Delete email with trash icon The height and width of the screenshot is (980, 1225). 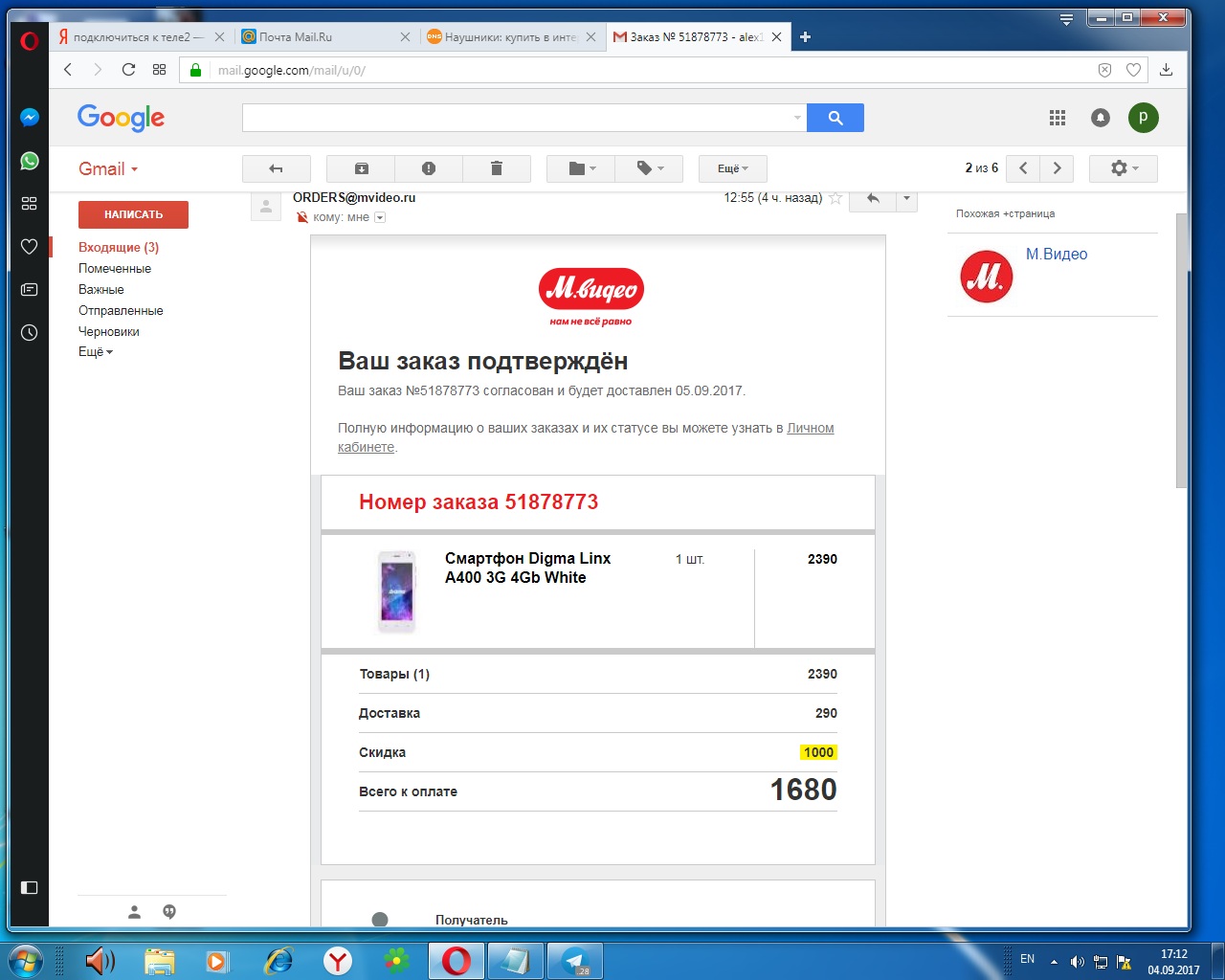[497, 168]
